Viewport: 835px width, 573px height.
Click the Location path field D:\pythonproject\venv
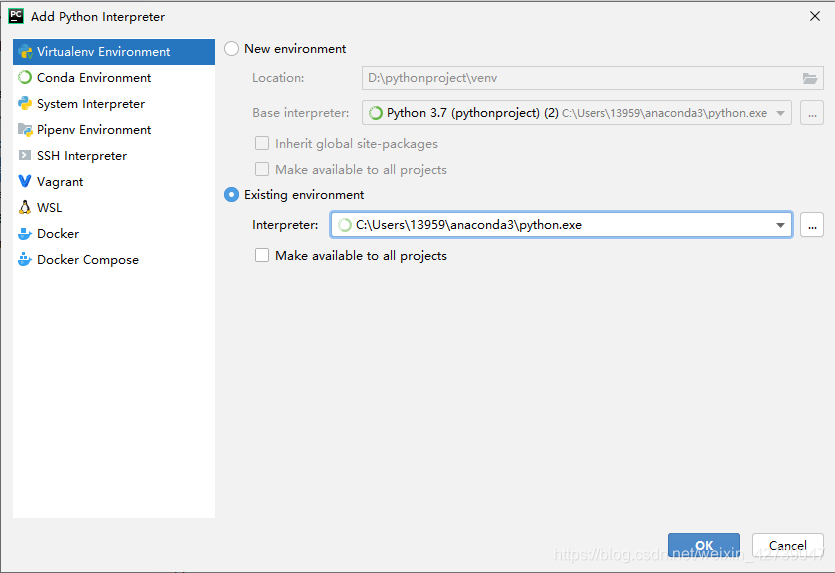593,78
